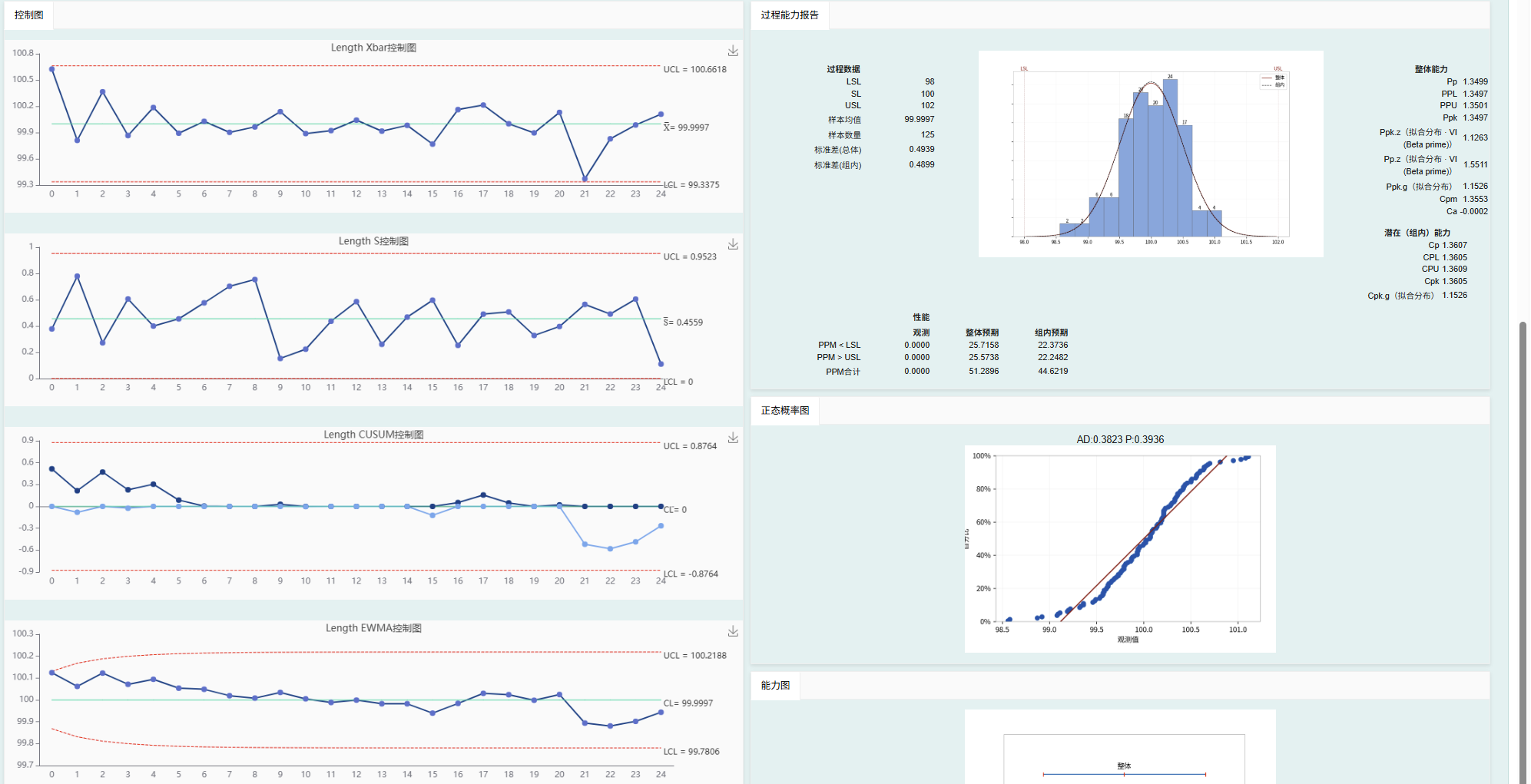
Task: Click the Xbar UCL = 100.6618 label
Action: [694, 69]
